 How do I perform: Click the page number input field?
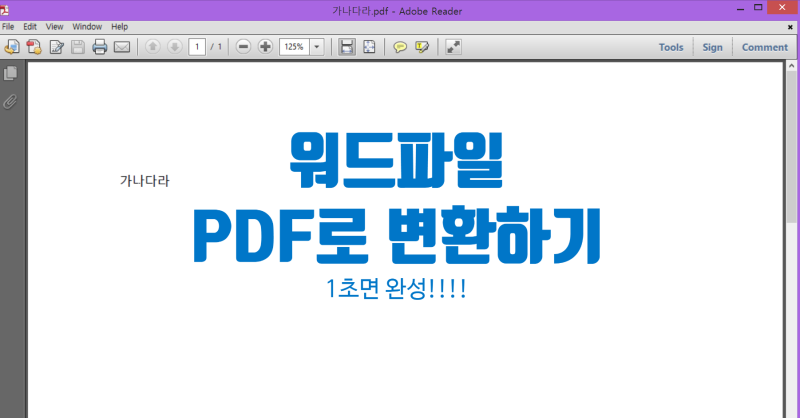[x=197, y=47]
